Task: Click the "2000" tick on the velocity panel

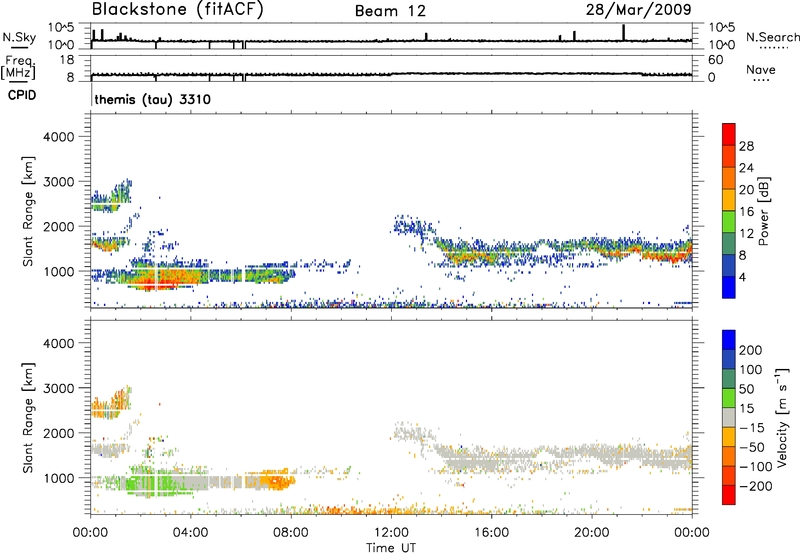Action: tap(59, 433)
